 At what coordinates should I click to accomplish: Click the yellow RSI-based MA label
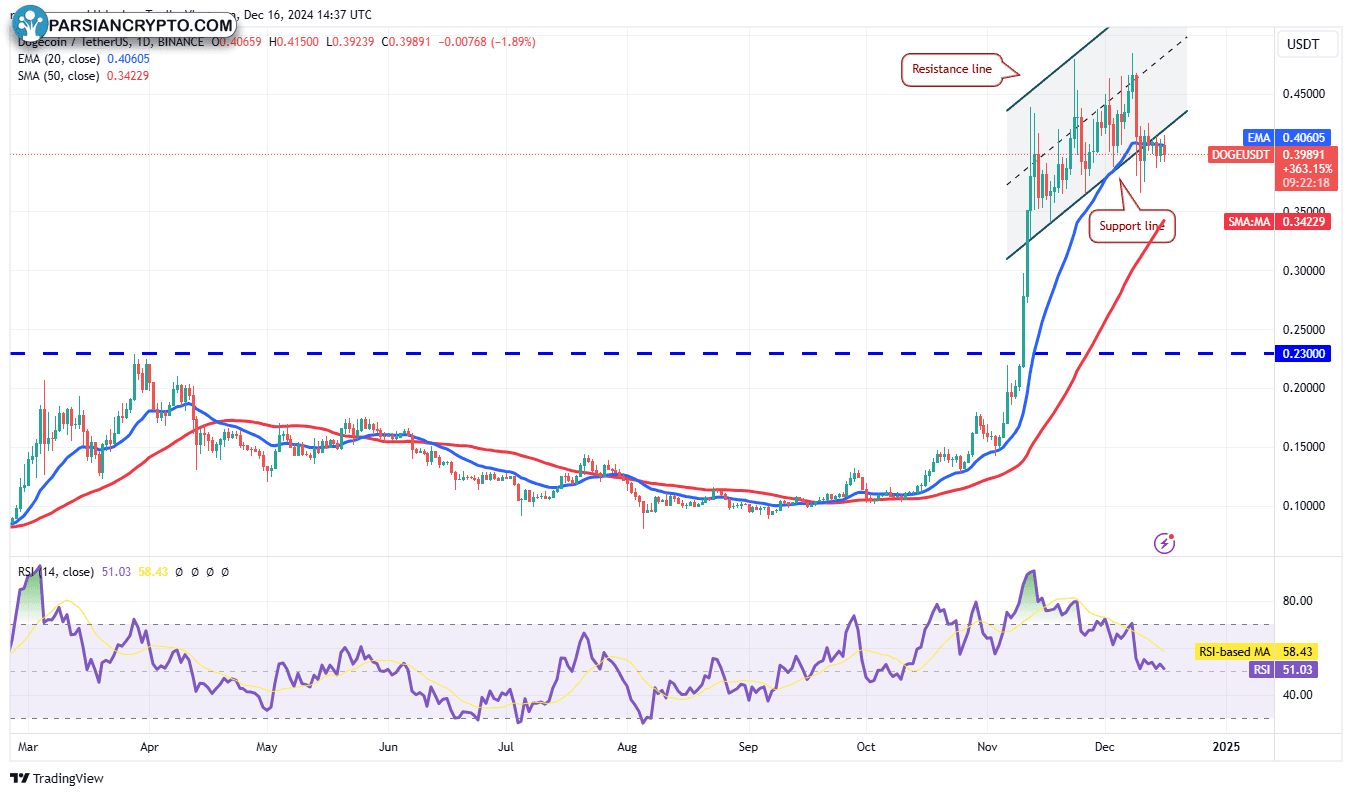[x=1258, y=651]
